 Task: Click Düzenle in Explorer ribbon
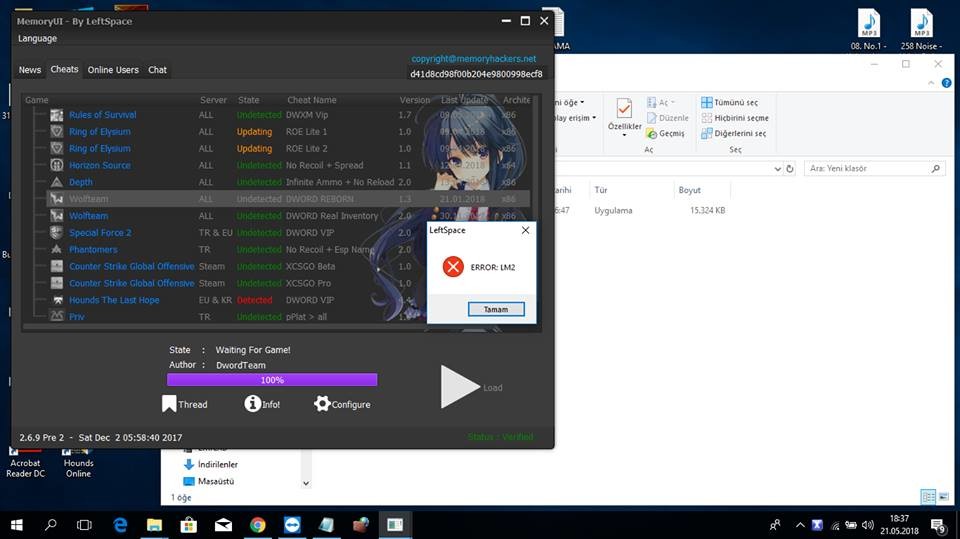[668, 118]
